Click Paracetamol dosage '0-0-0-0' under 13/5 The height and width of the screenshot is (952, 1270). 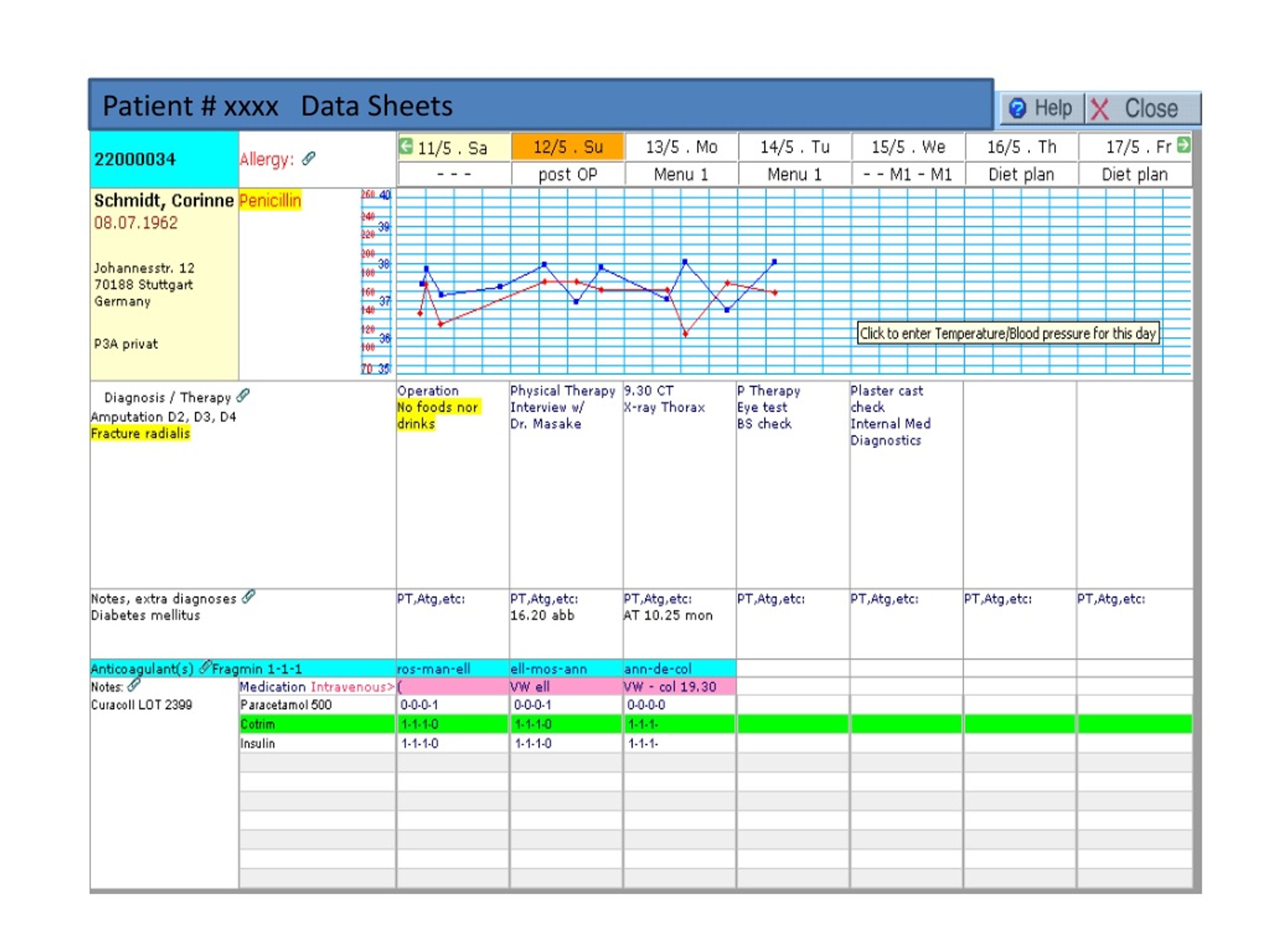[646, 705]
